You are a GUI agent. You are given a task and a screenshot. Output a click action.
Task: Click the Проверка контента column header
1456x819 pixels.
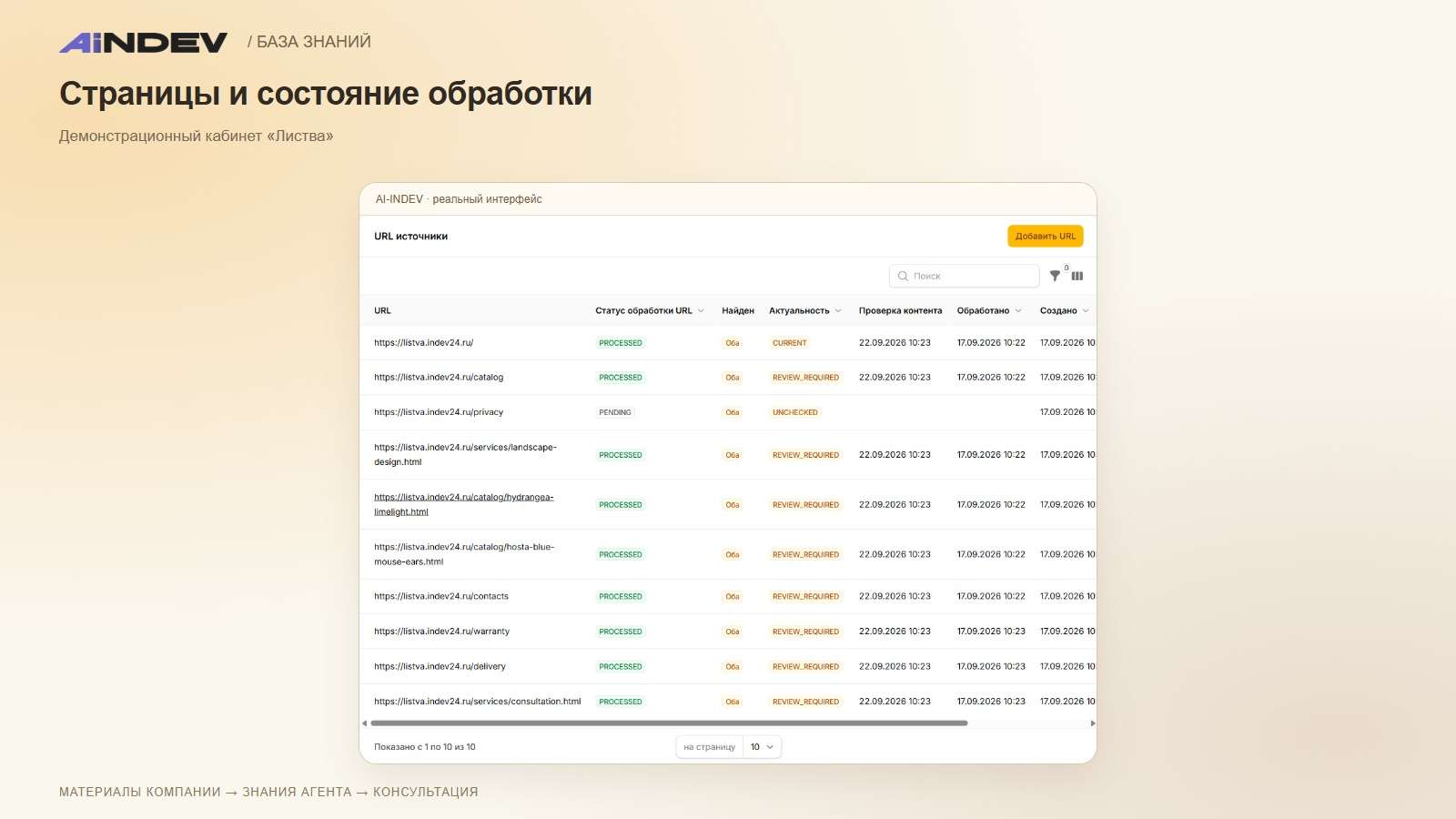(x=900, y=310)
